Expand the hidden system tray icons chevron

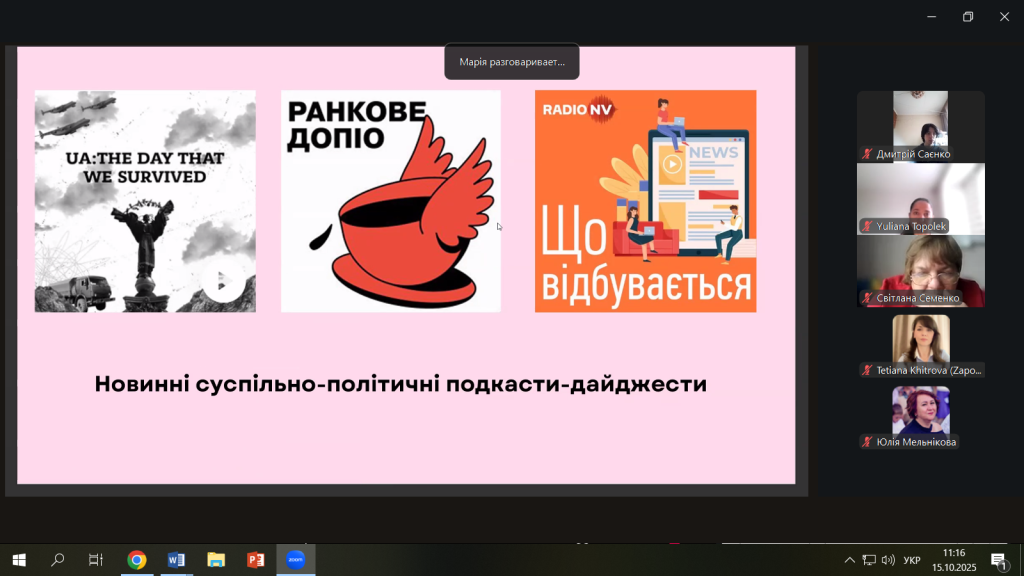[x=850, y=560]
